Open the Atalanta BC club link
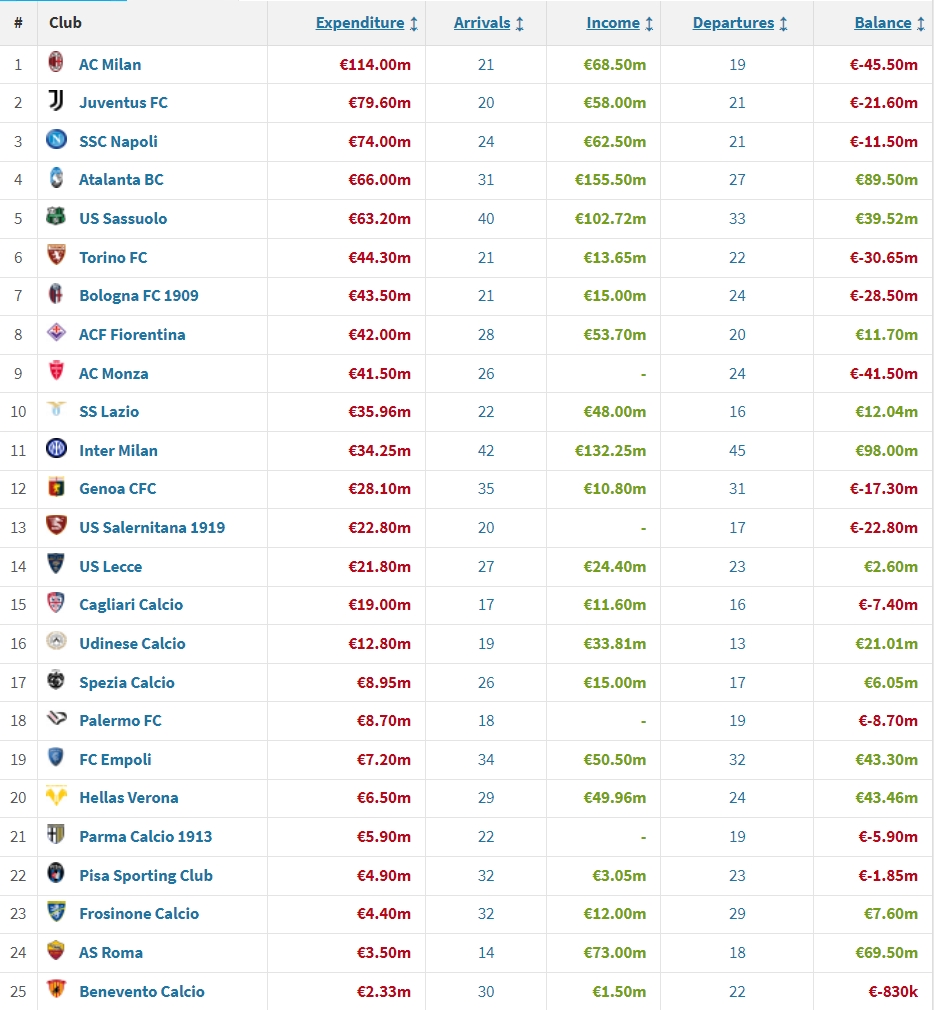This screenshot has height=1010, width=934. click(121, 180)
